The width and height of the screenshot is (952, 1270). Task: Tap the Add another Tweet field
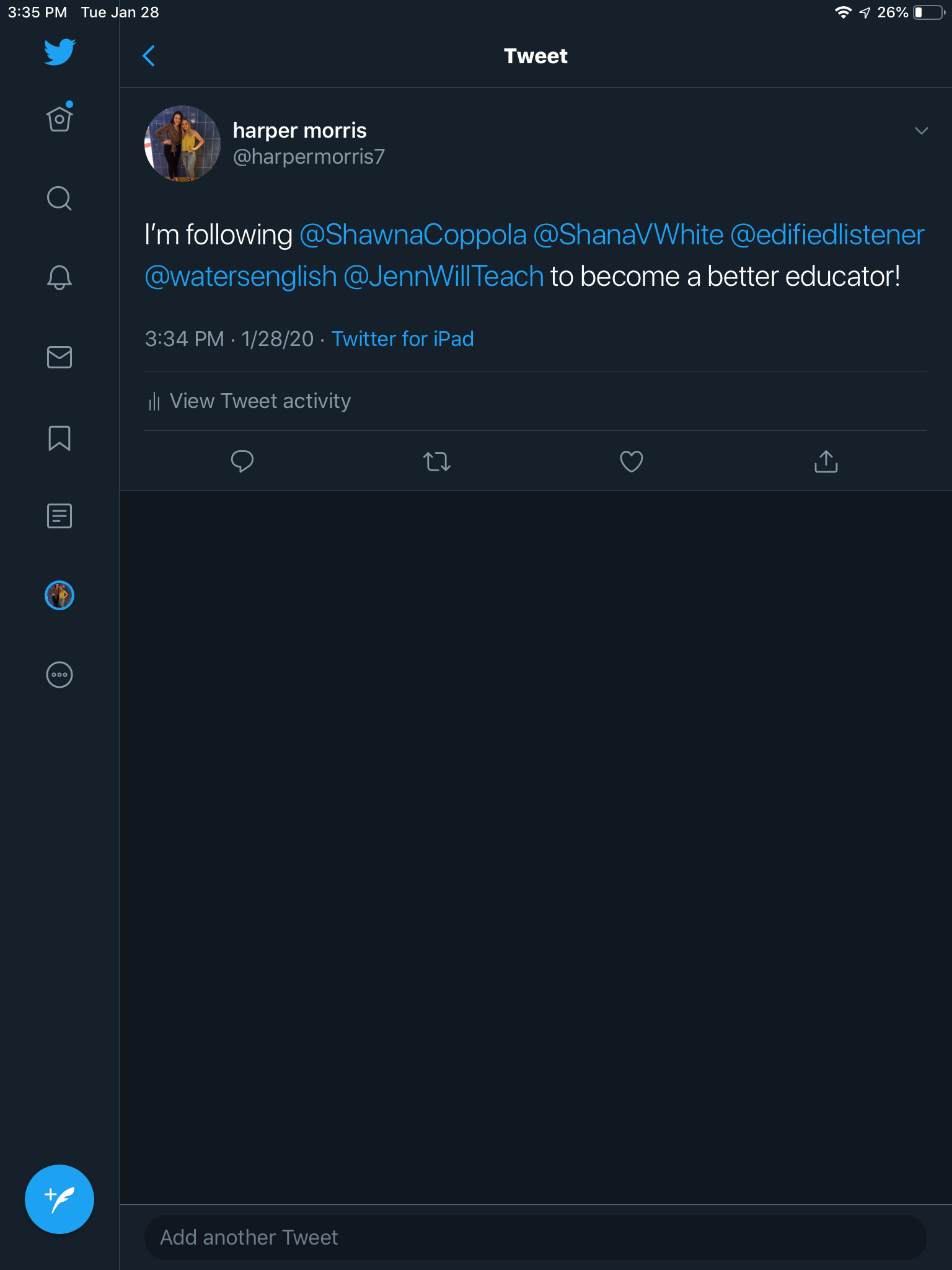535,1238
